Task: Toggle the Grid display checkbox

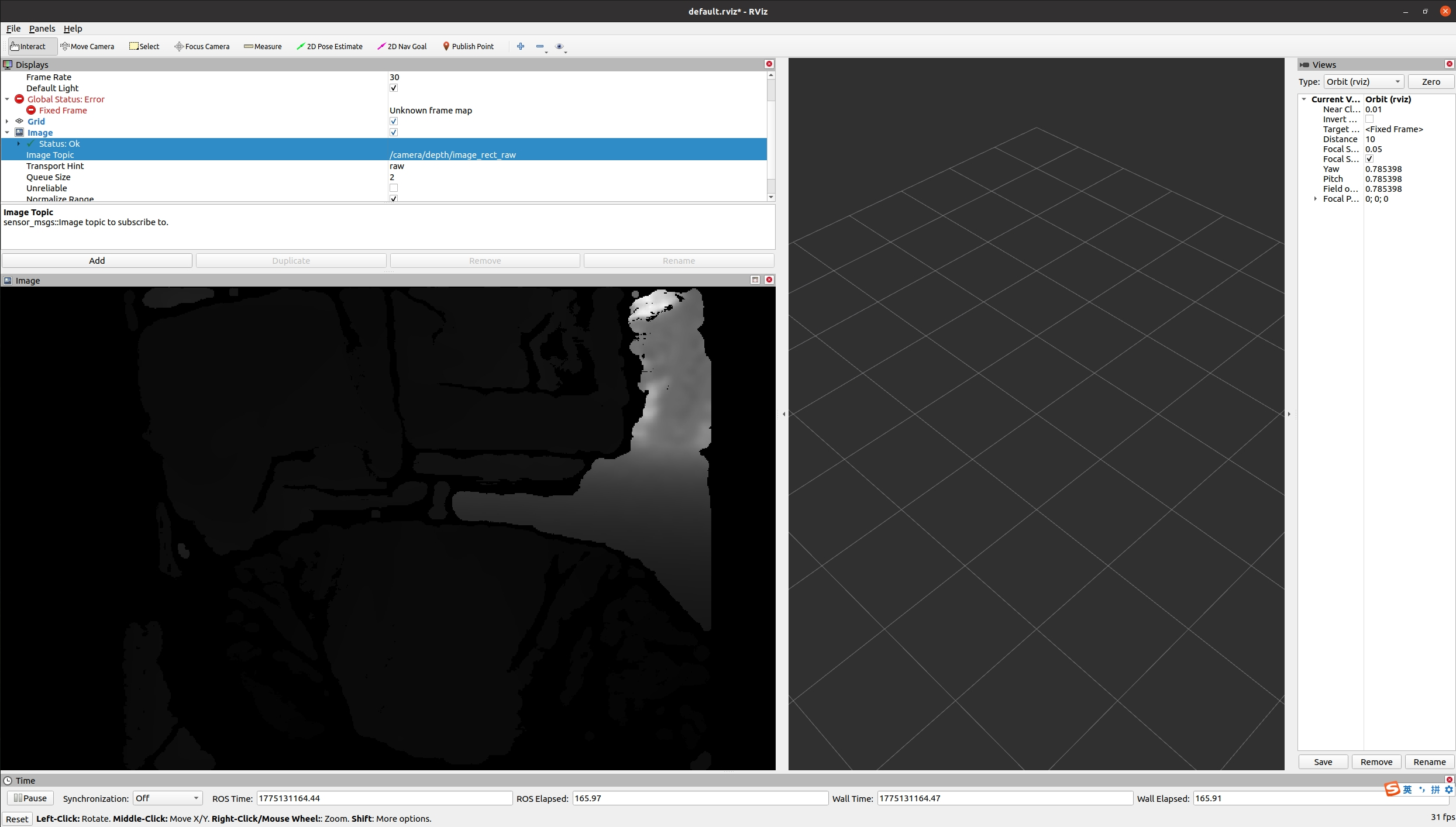Action: click(394, 121)
